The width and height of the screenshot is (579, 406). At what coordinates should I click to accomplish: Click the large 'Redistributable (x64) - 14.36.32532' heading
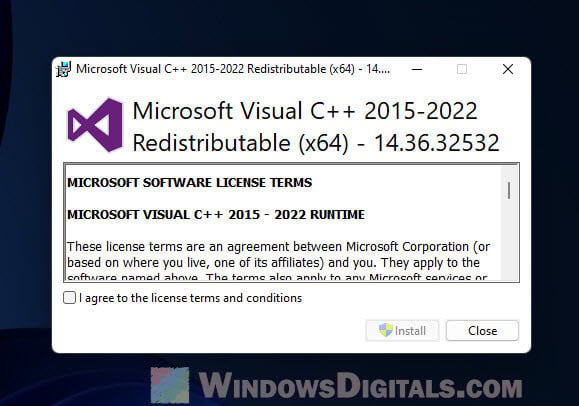tap(316, 143)
